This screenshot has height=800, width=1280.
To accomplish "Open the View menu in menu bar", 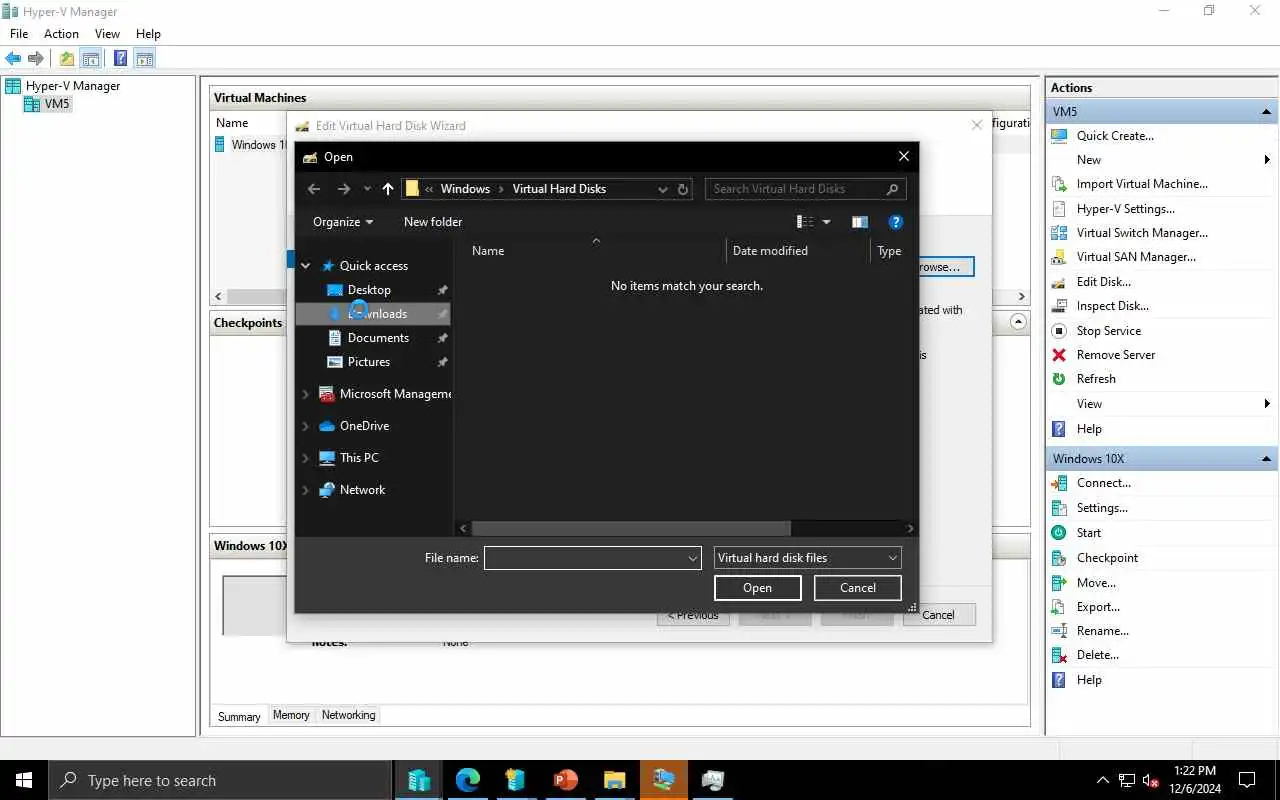I will (107, 34).
